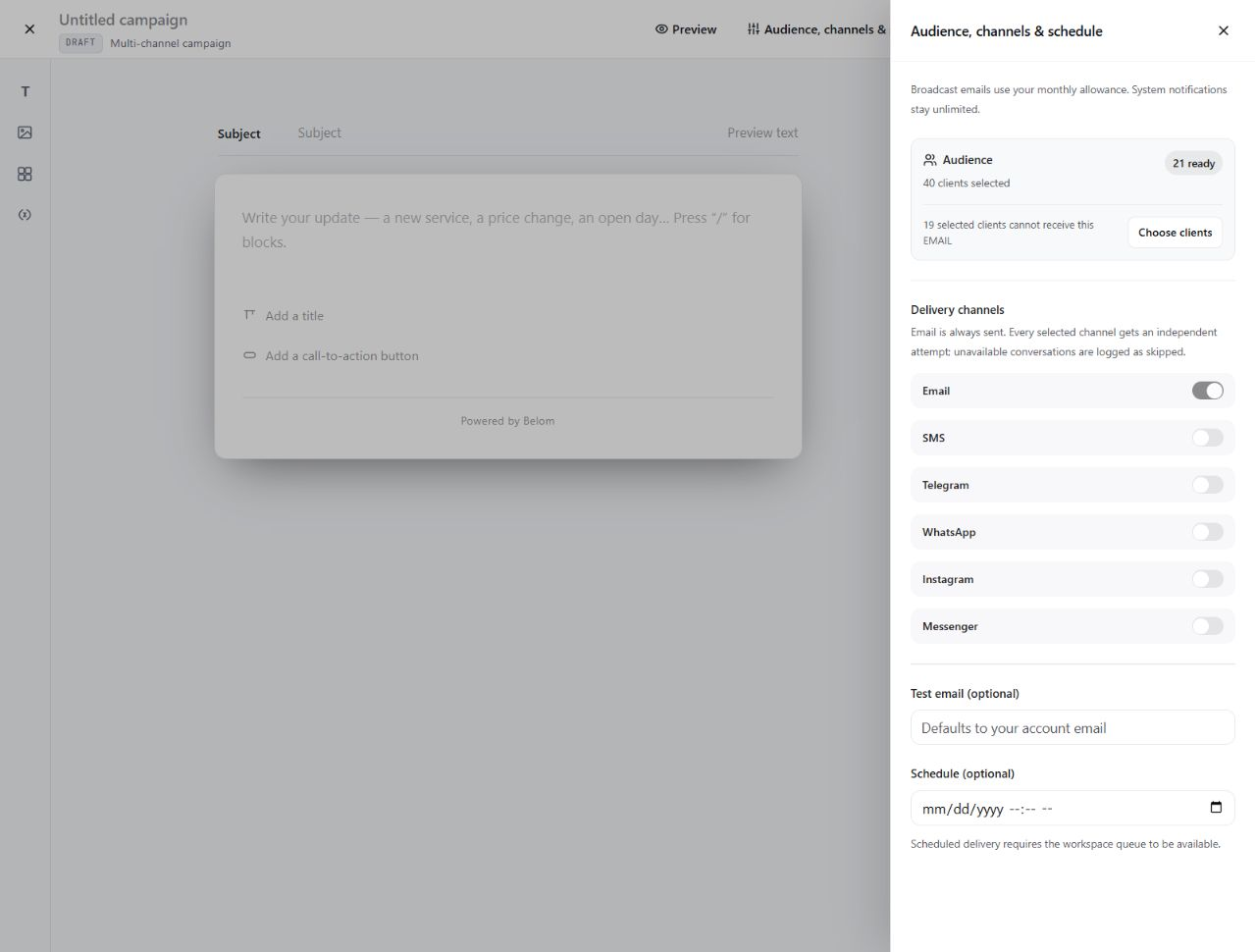This screenshot has width=1256, height=952.
Task: Click the Schedule date-time field
Action: [1073, 809]
